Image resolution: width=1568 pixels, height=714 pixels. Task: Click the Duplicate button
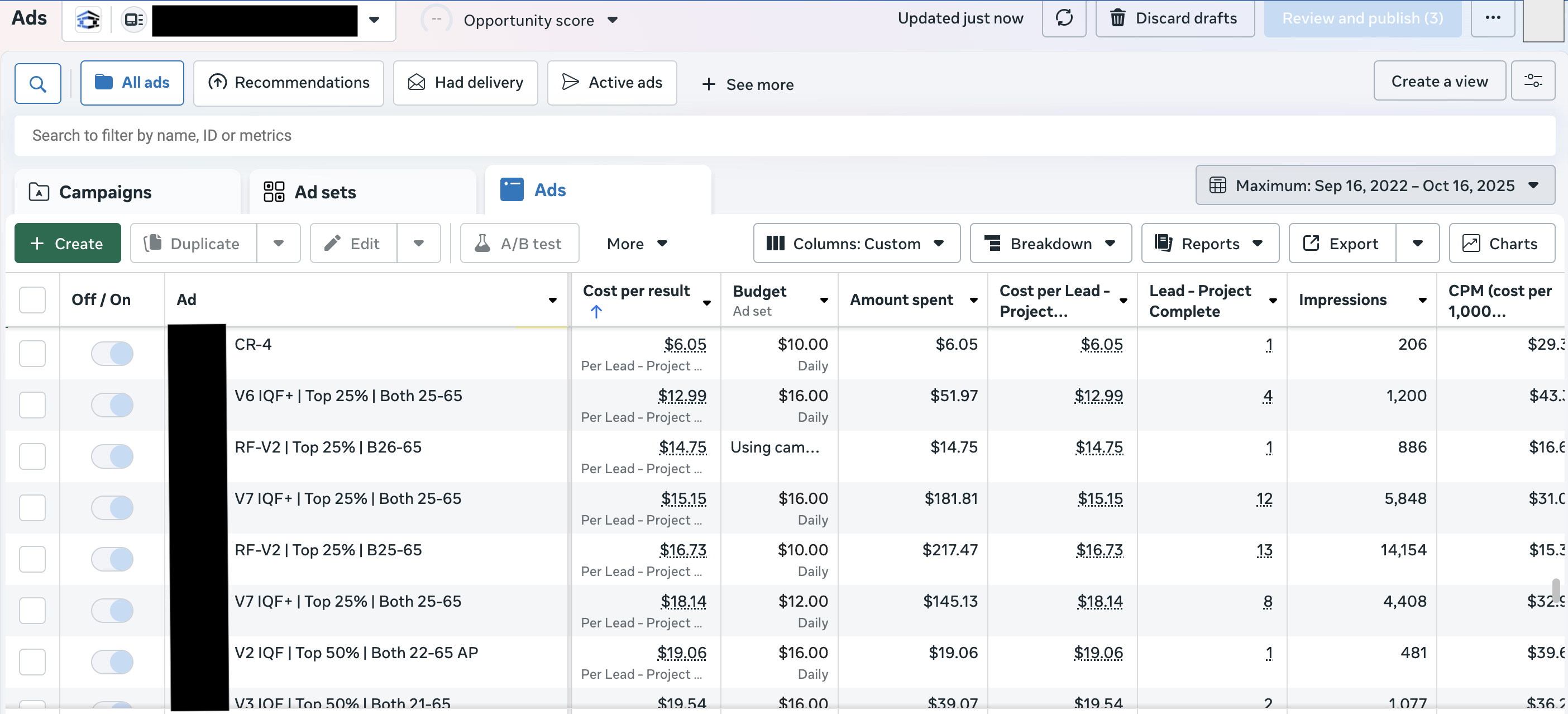point(194,243)
